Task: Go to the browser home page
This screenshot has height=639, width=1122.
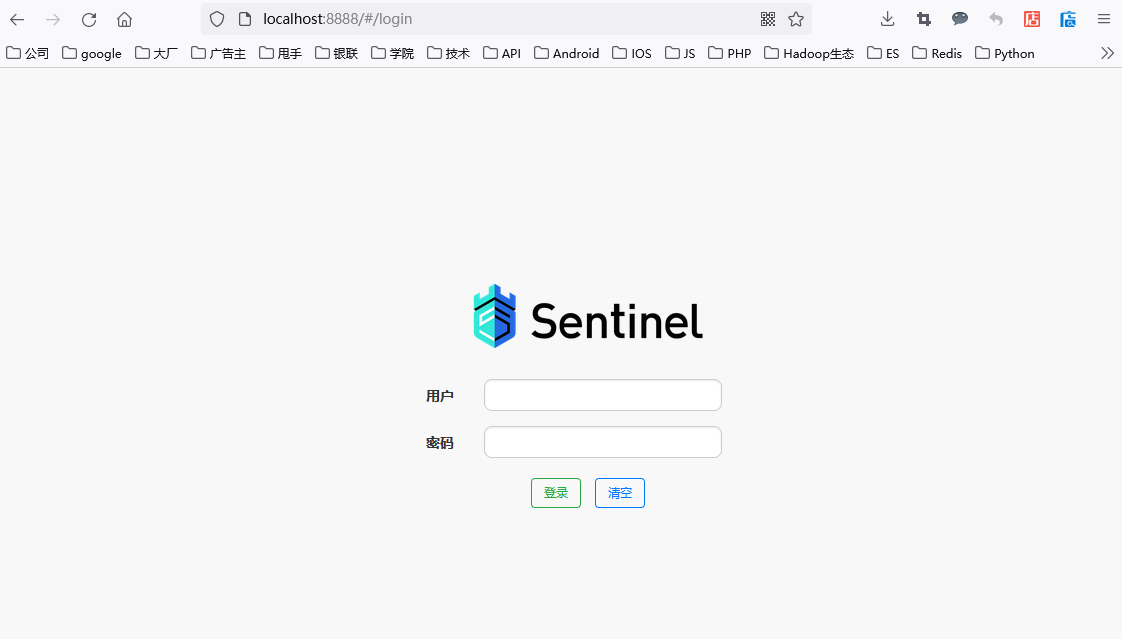Action: pyautogui.click(x=124, y=19)
